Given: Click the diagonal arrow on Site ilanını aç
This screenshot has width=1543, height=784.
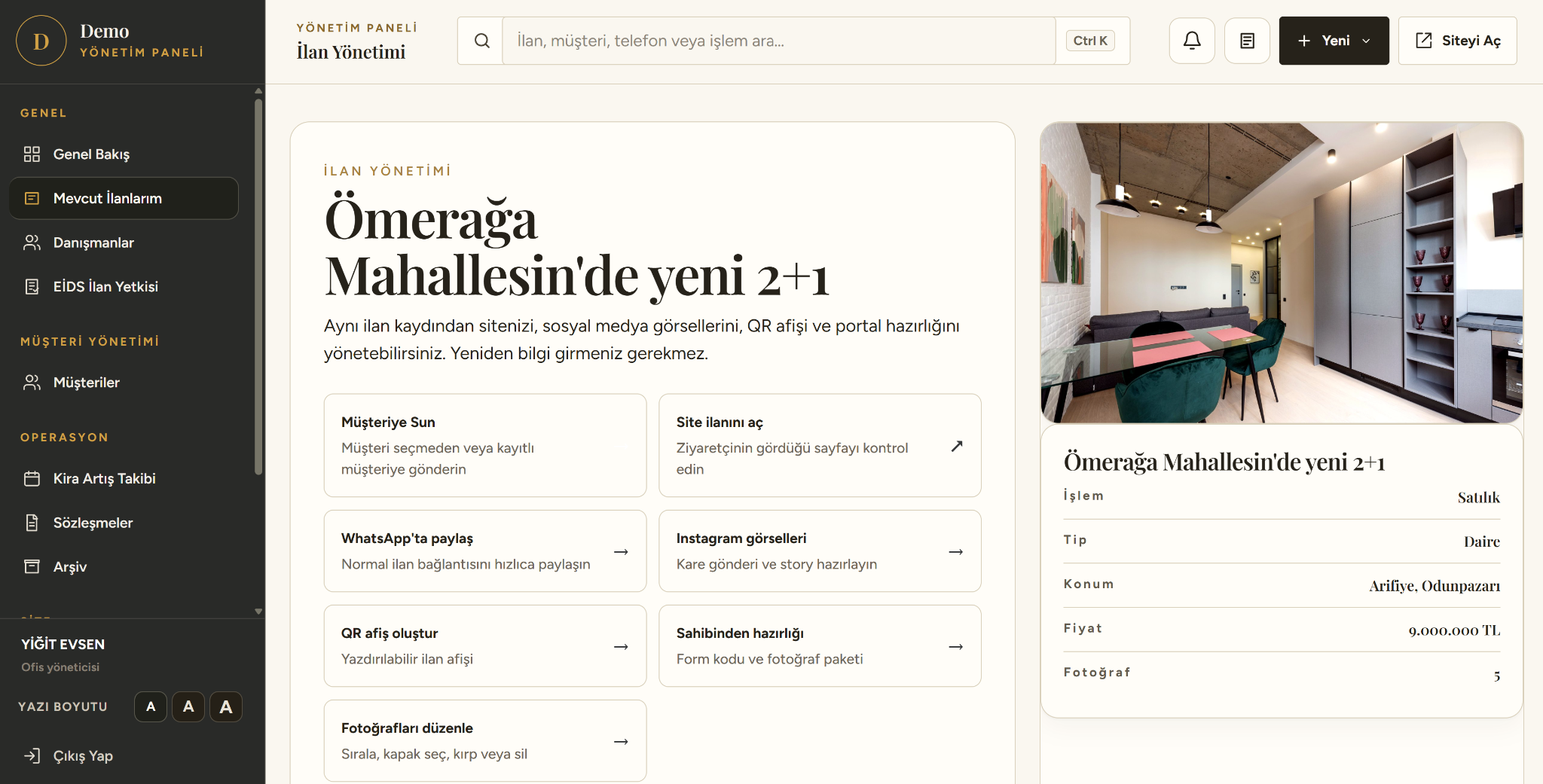Looking at the screenshot, I should tap(957, 446).
